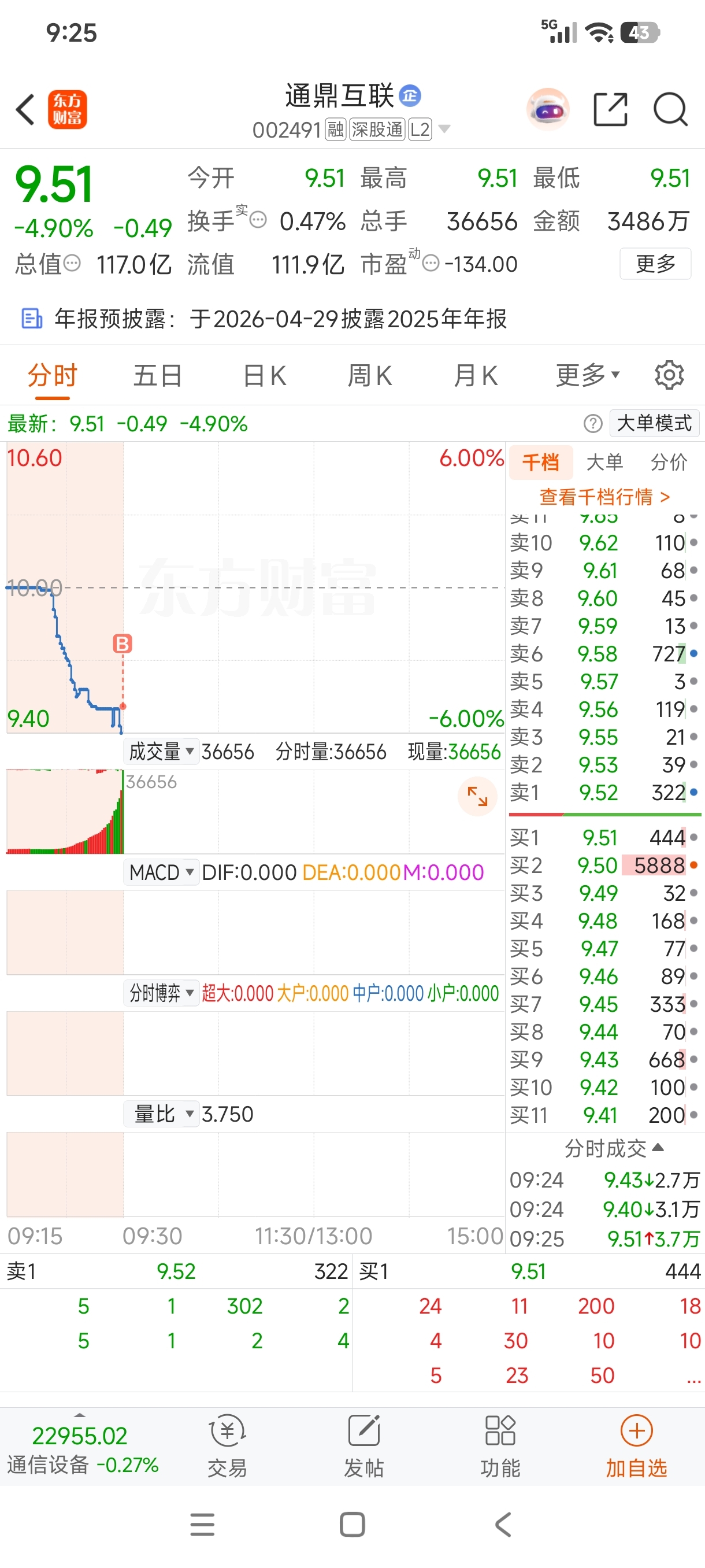Open the AI robot assistant avatar

547,110
